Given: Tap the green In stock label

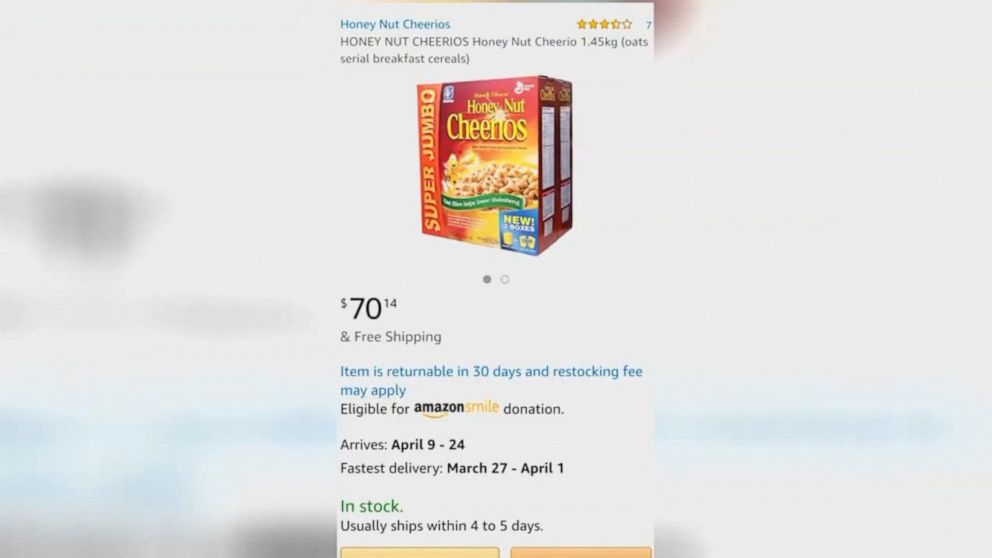Looking at the screenshot, I should pos(371,506).
